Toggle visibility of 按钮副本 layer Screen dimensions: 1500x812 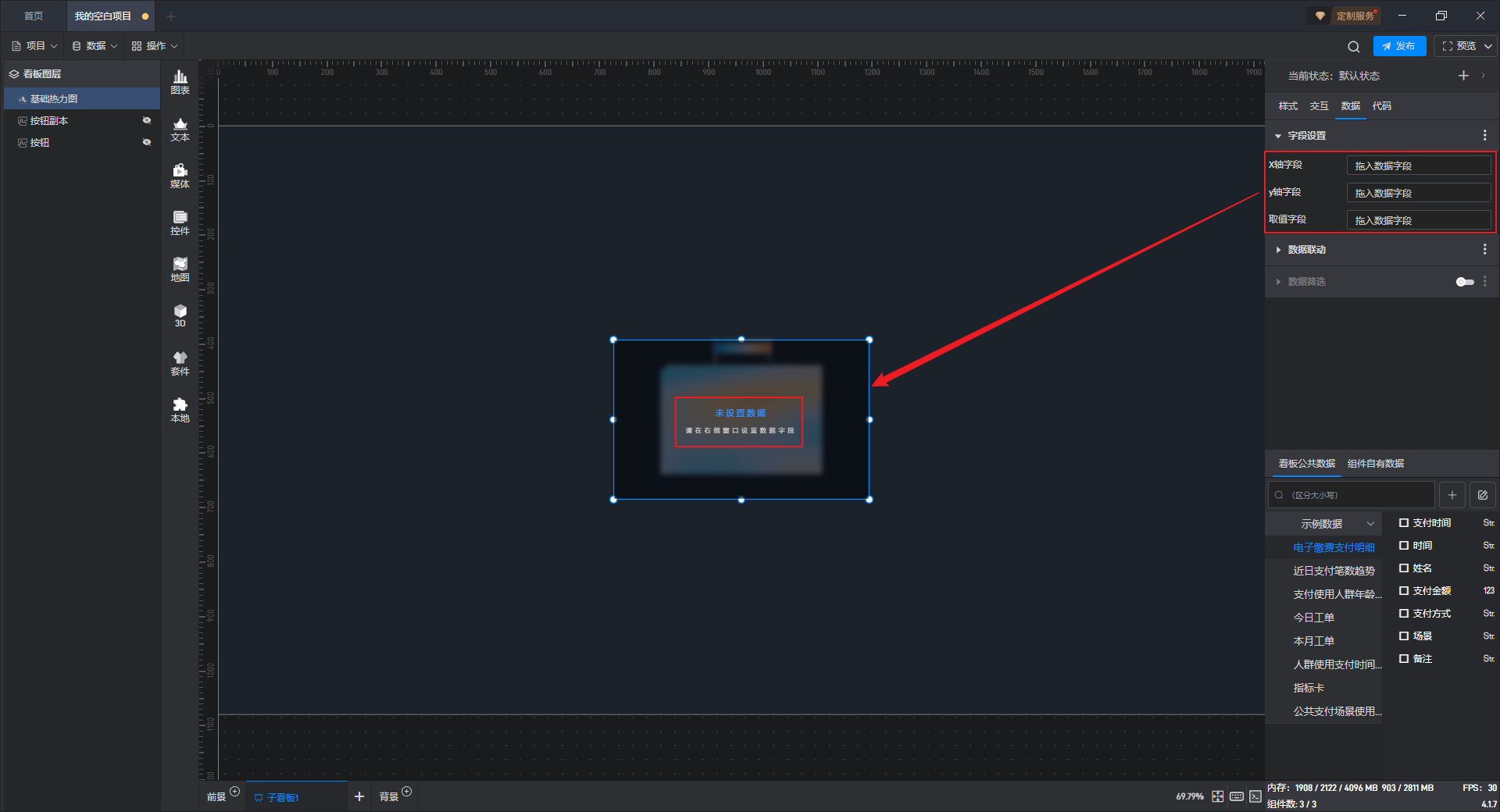point(146,120)
